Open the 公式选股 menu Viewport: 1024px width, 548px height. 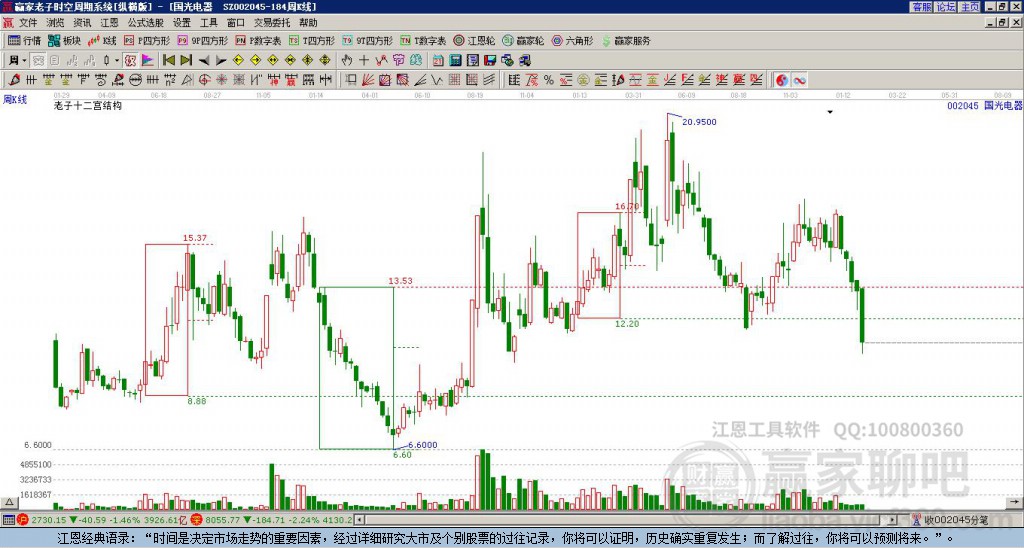point(146,23)
